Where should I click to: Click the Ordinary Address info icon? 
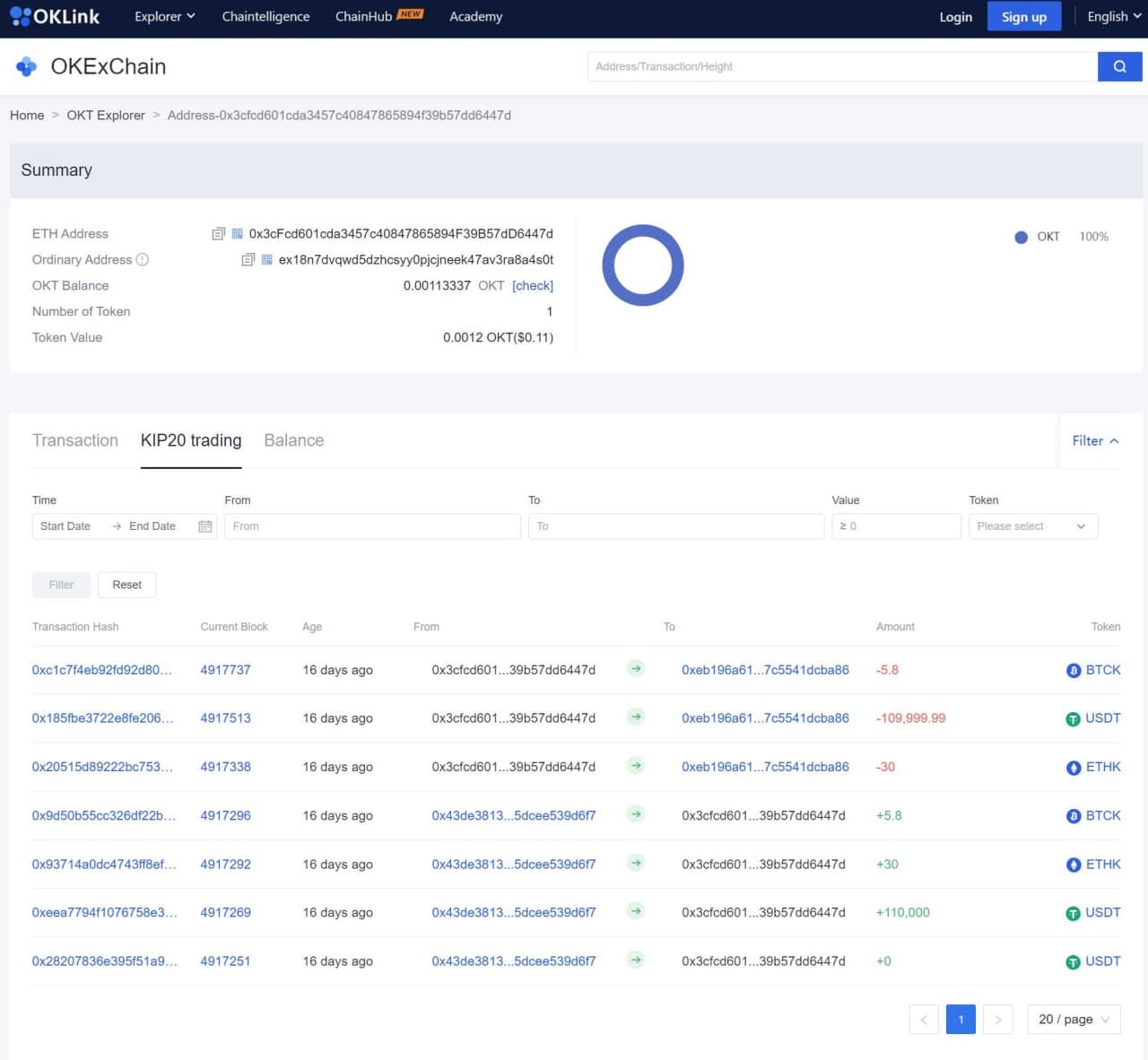(142, 259)
